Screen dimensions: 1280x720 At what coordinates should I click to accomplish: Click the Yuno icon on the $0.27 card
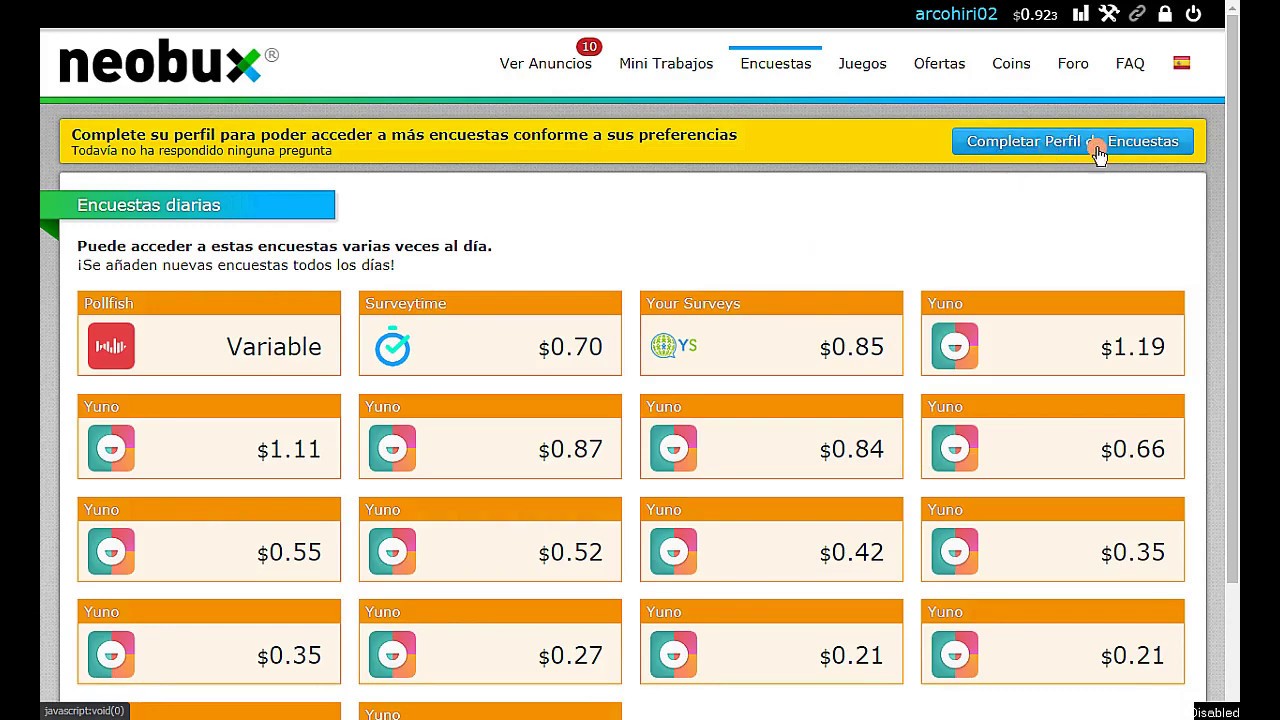tap(392, 655)
